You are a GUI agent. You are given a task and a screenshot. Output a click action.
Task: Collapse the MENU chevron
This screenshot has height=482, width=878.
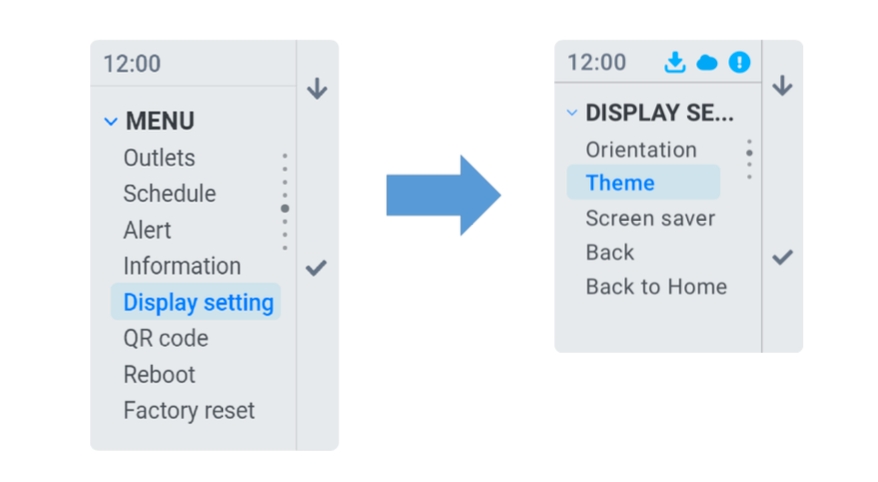coord(111,122)
